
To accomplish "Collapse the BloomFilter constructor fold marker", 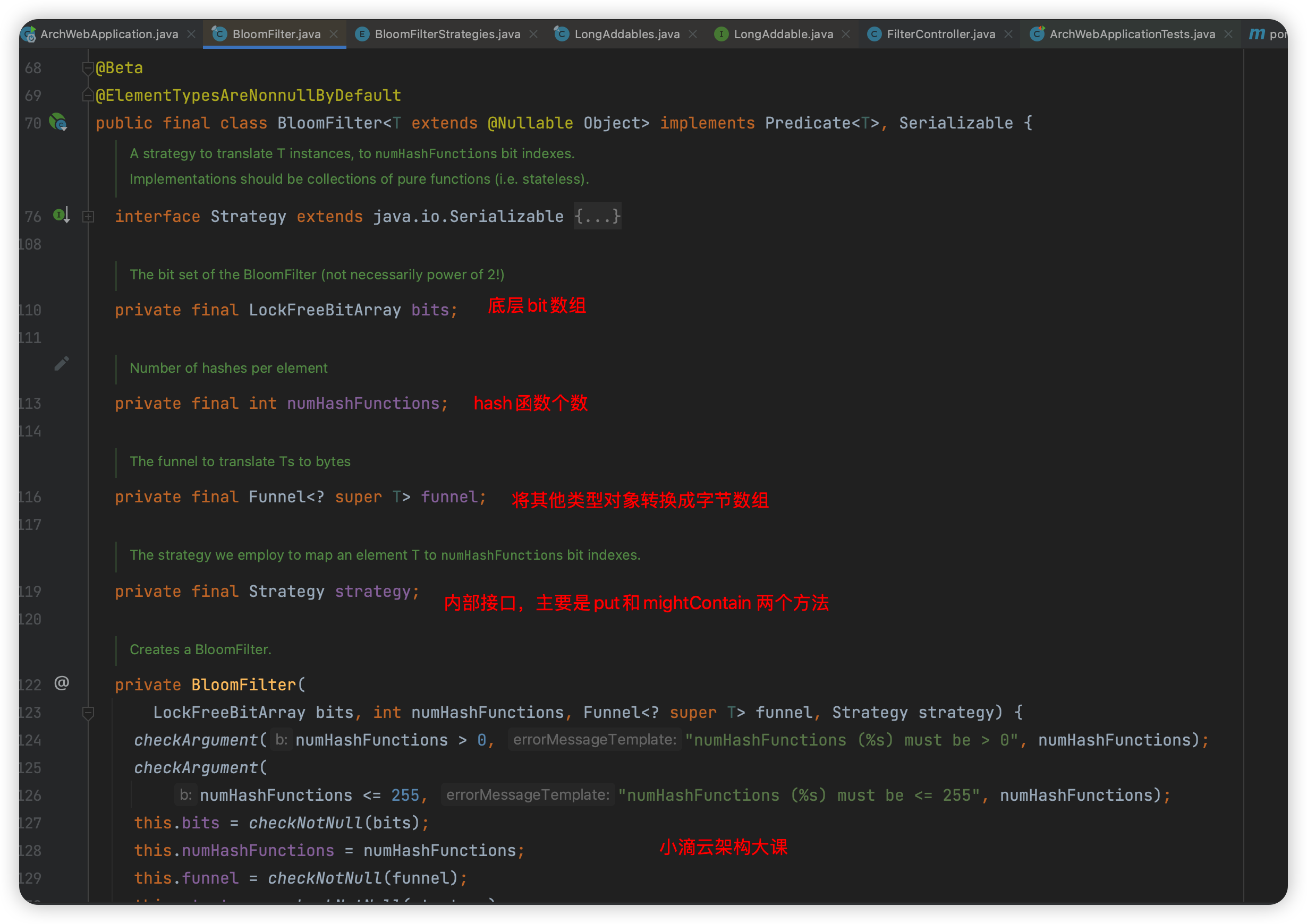I will pyautogui.click(x=88, y=712).
